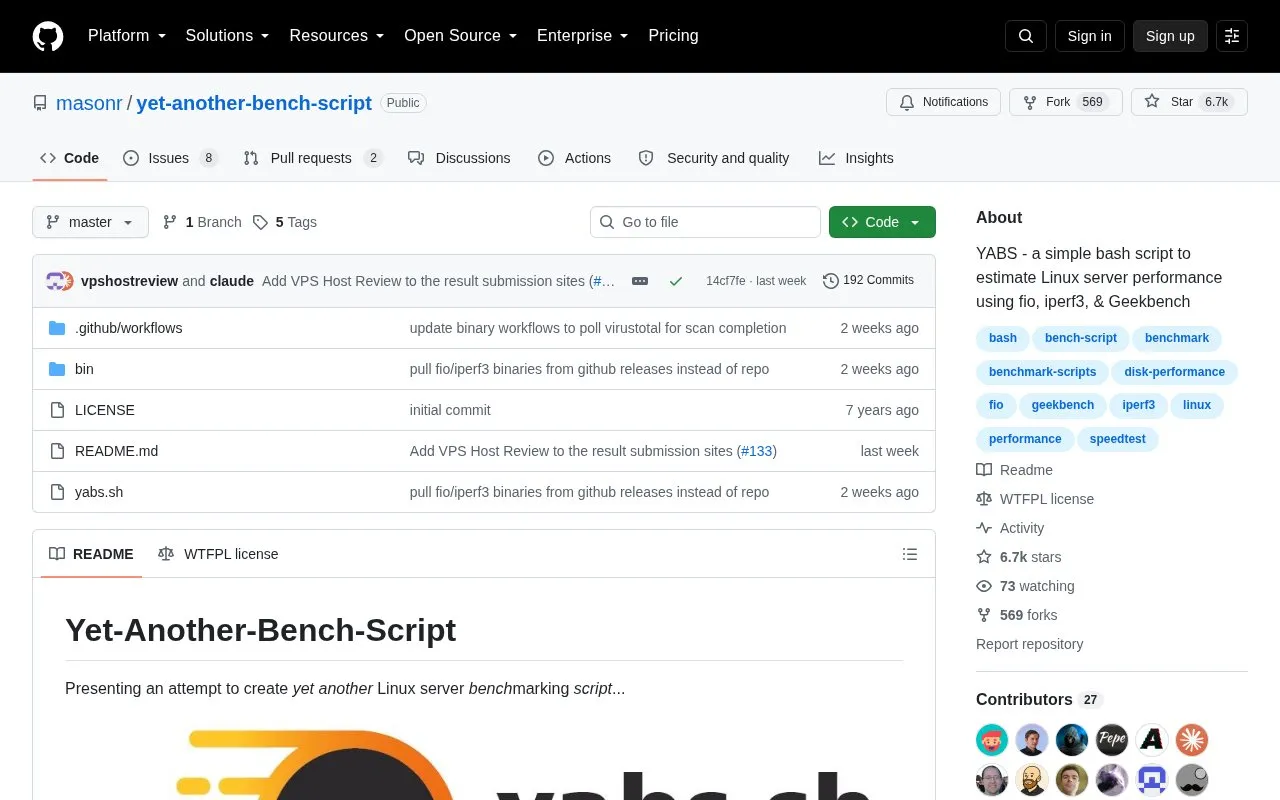Switch to the Actions tab
Screen dimensions: 1280x800
[574, 158]
